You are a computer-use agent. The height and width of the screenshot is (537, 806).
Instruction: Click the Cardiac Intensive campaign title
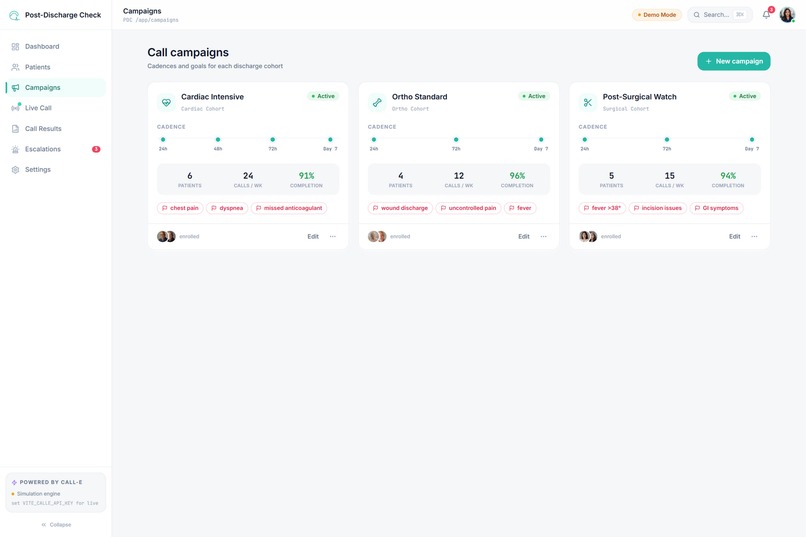(x=212, y=97)
